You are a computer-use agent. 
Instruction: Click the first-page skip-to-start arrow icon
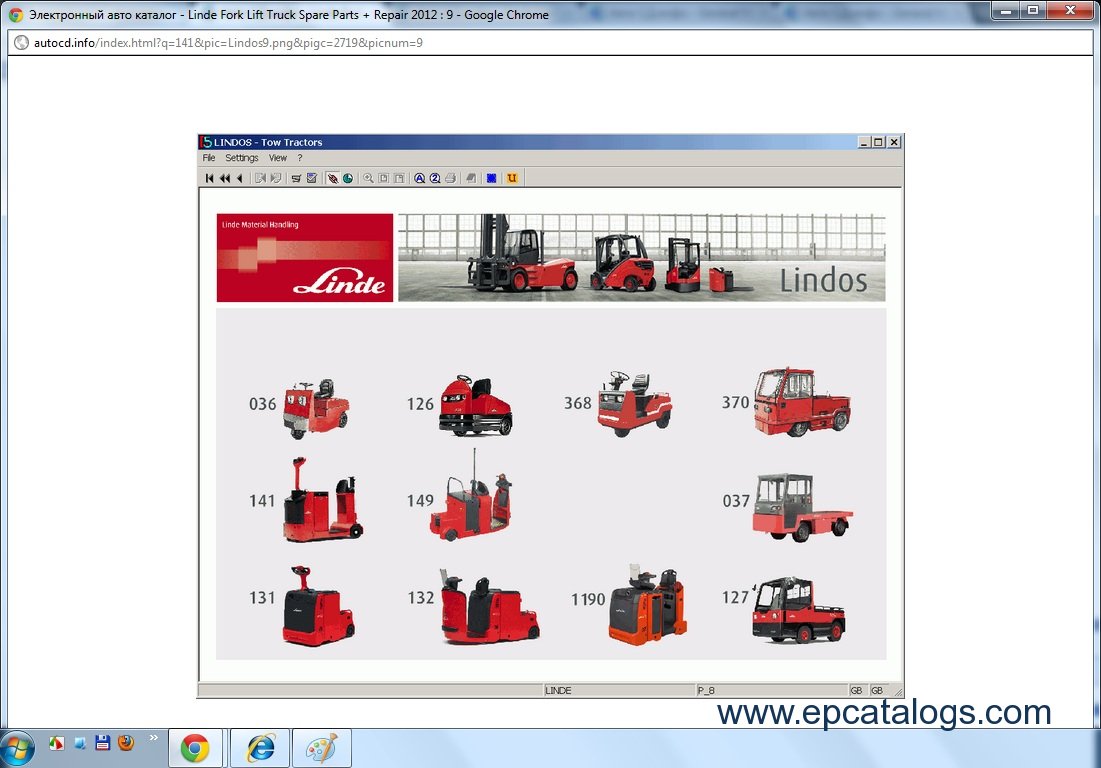(210, 178)
